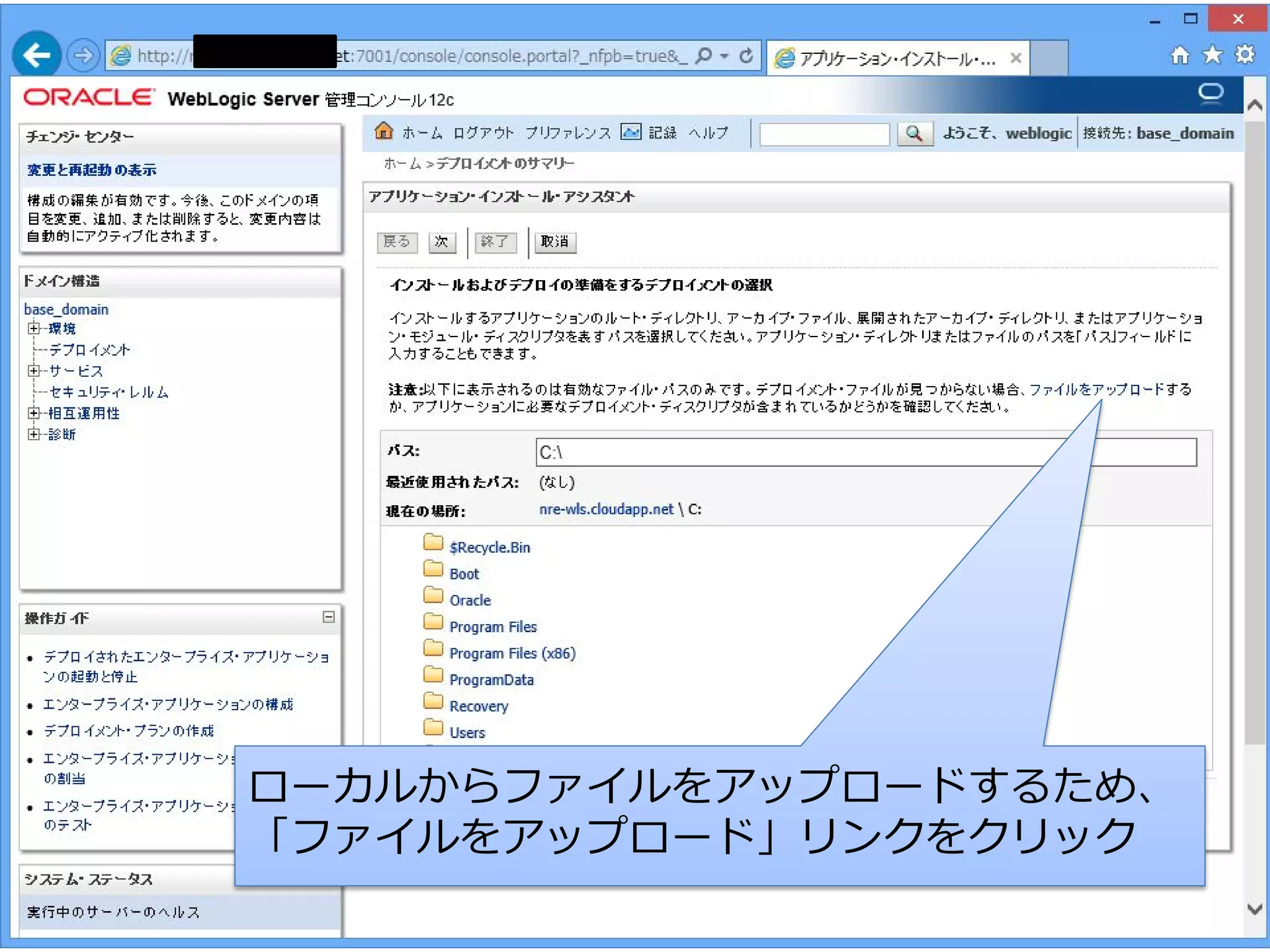Open プリファレンス in the console toolbar
This screenshot has width=1270, height=952.
coord(567,133)
